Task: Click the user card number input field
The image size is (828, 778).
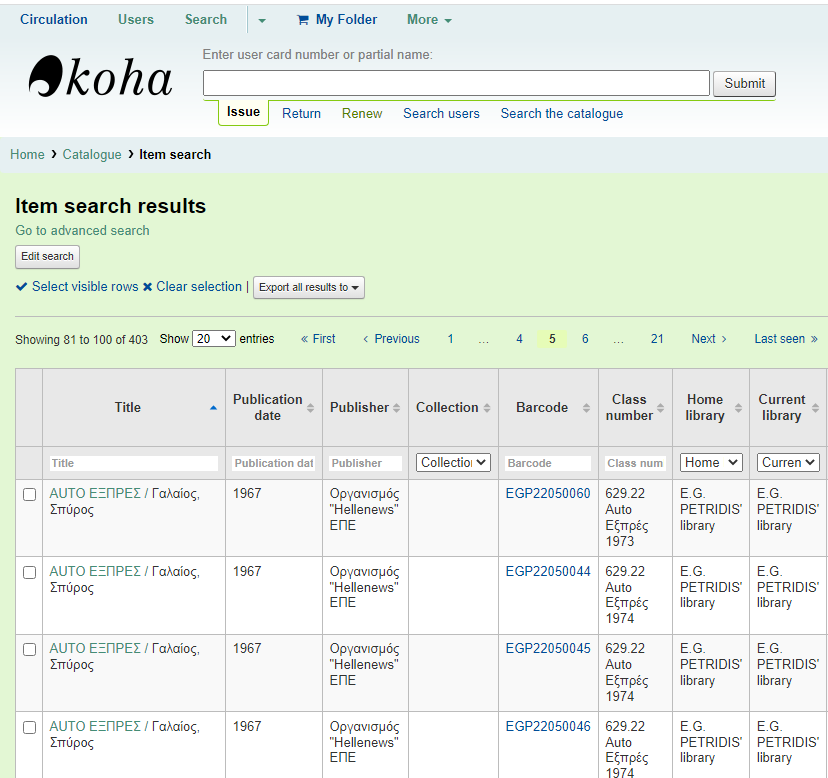Action: click(456, 83)
